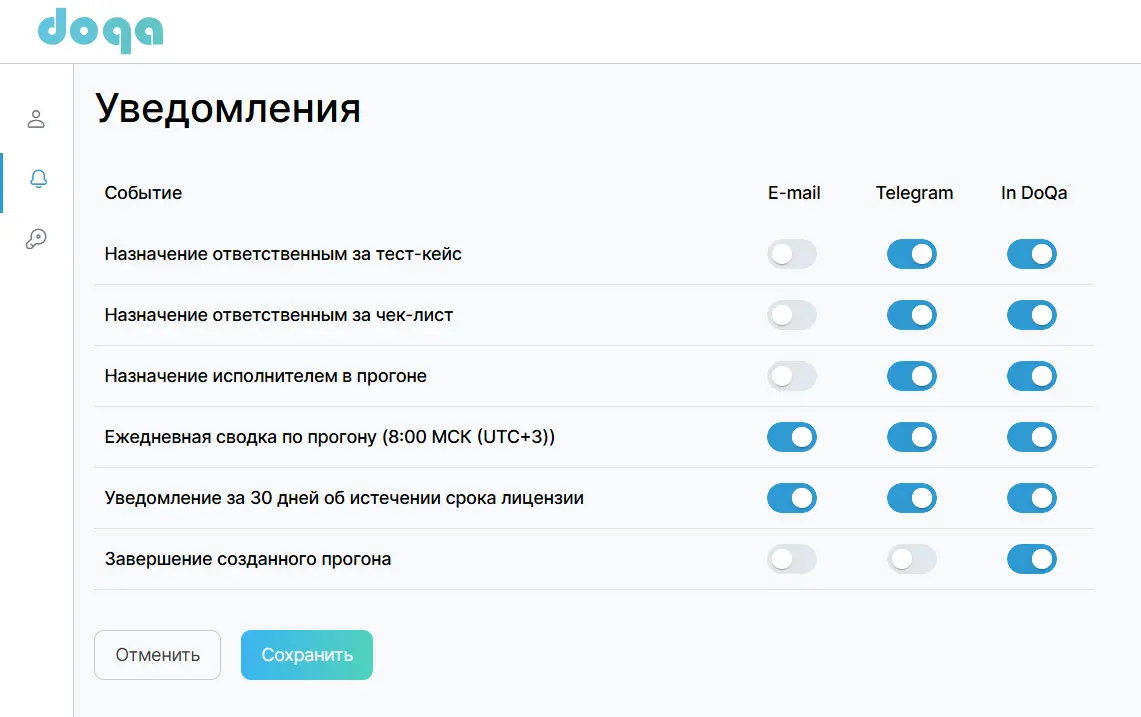
Task: Disable E-mail for license expiration notification
Action: (792, 498)
